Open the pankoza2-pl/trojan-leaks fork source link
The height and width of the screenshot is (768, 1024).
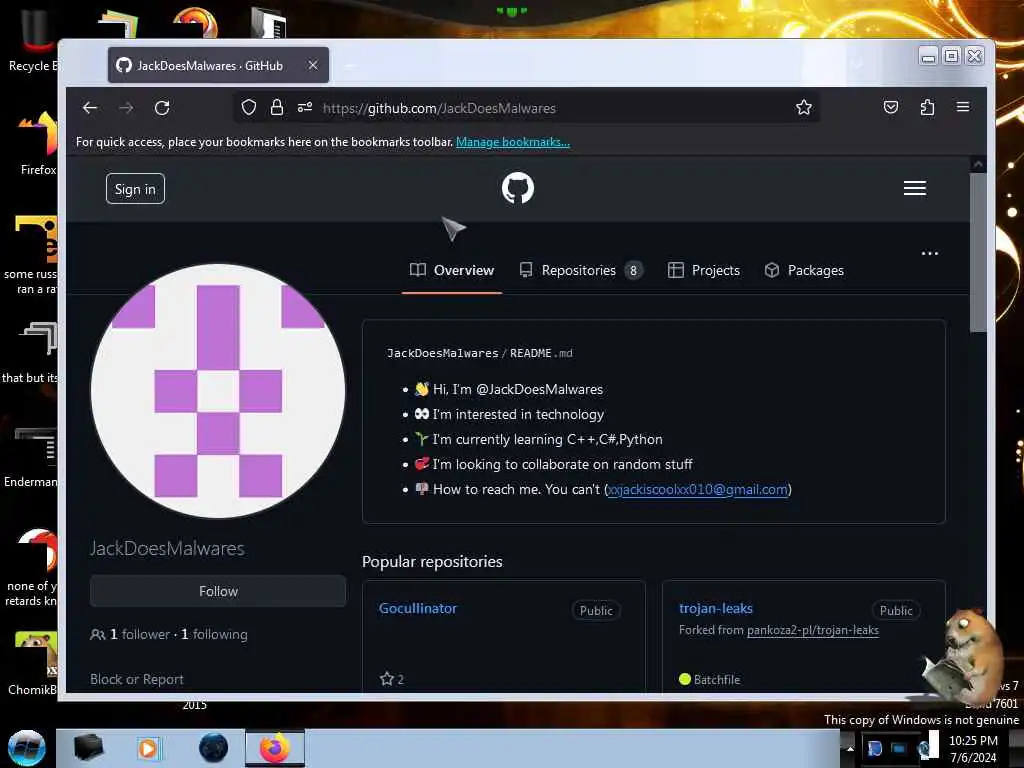tap(813, 630)
